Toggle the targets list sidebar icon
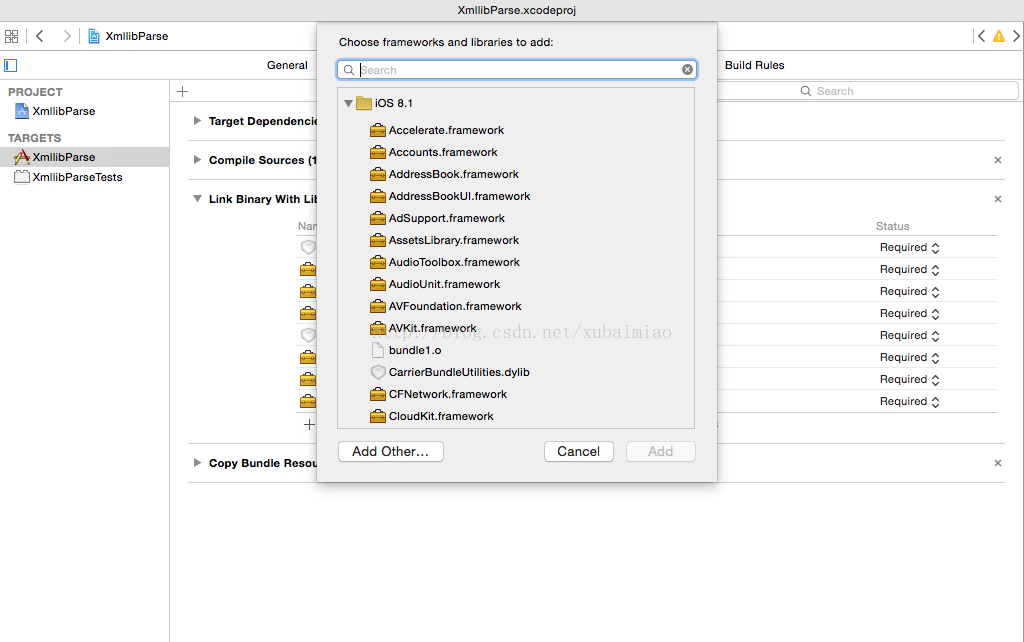Viewport: 1024px width, 642px height. 10,65
